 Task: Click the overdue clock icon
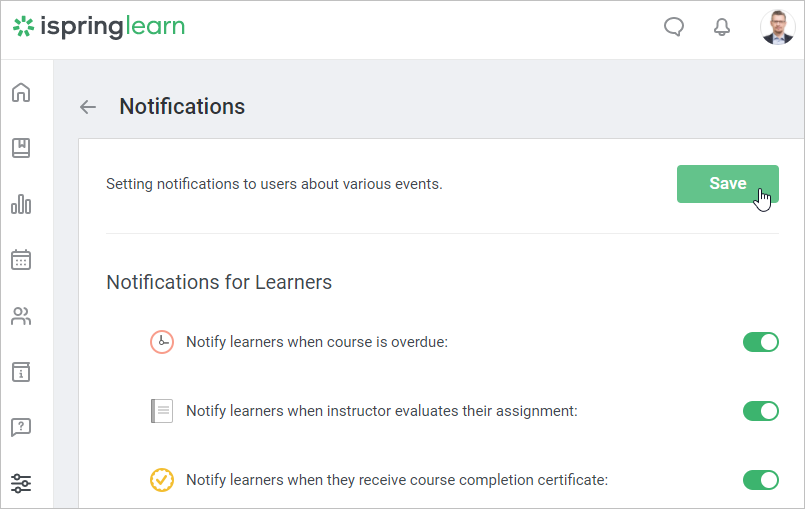[x=161, y=342]
